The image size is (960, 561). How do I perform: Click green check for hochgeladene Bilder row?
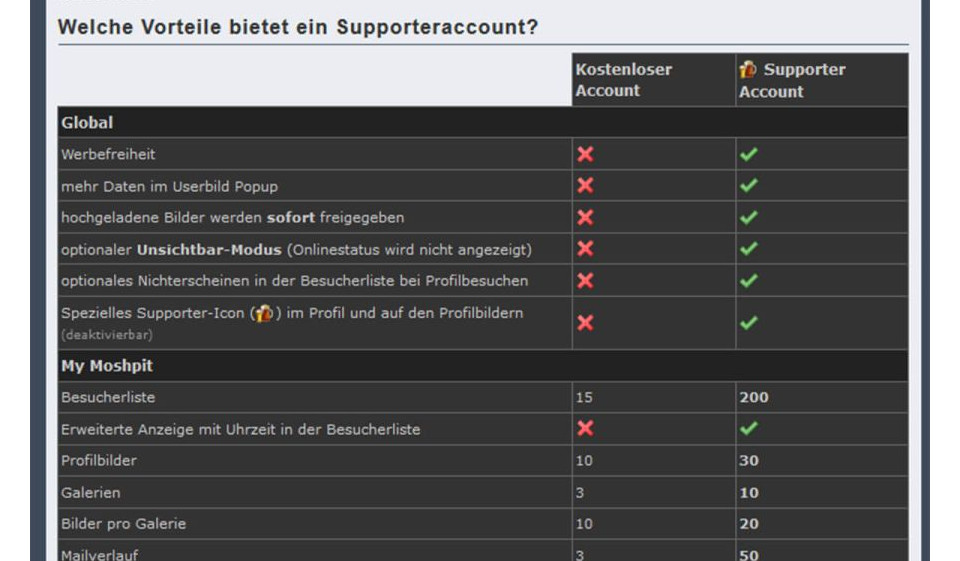click(x=748, y=217)
